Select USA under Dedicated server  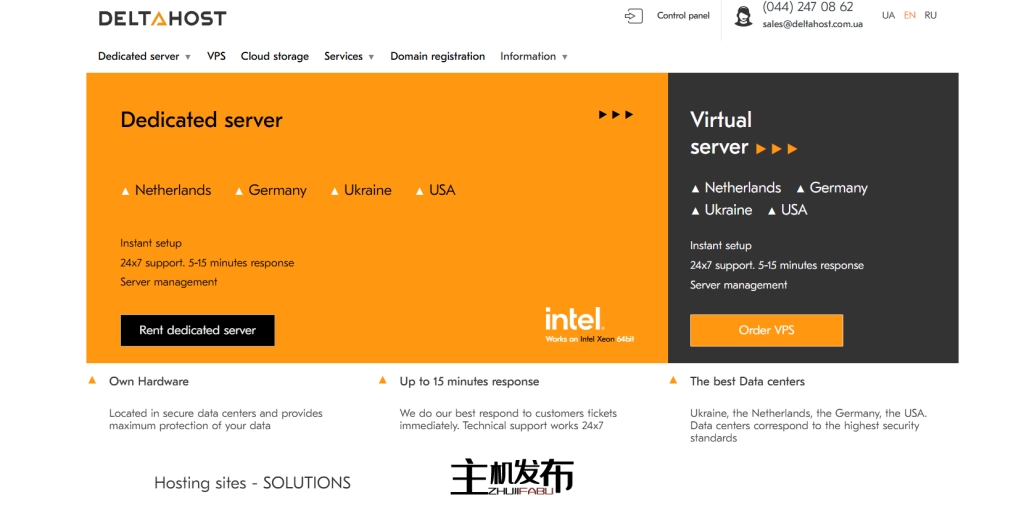[436, 191]
